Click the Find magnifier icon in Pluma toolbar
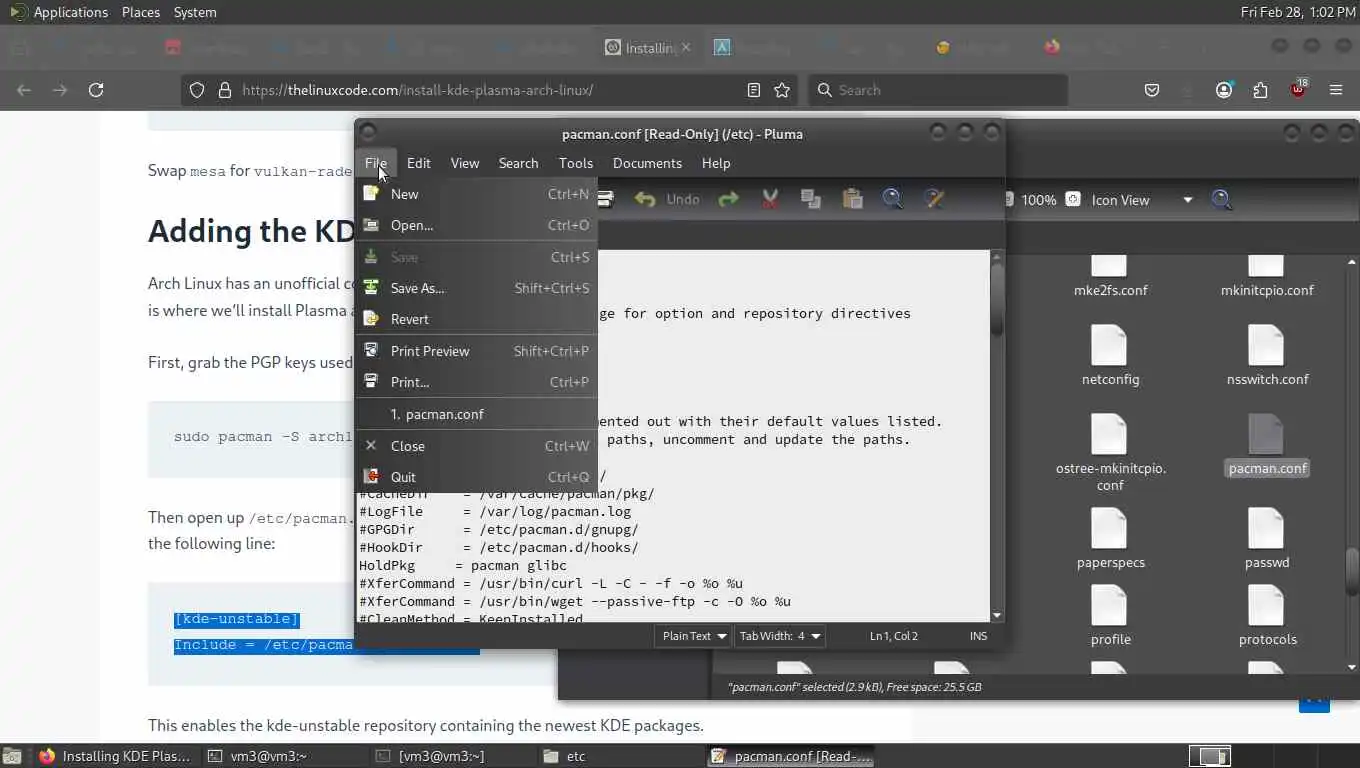Viewport: 1360px width, 768px height. pos(893,199)
